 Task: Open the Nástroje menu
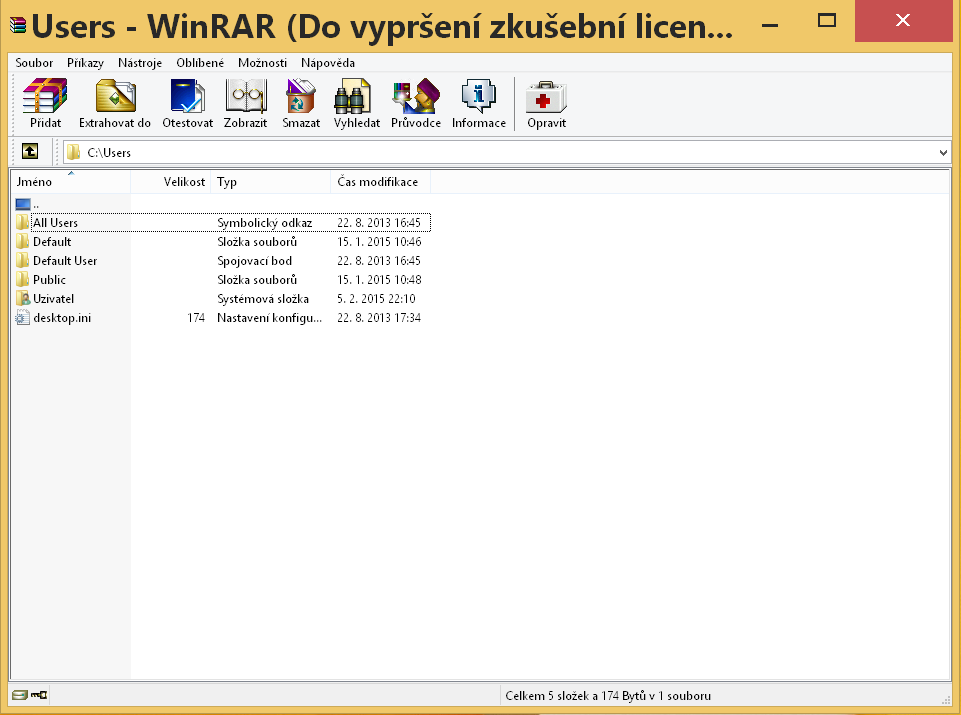pos(140,62)
